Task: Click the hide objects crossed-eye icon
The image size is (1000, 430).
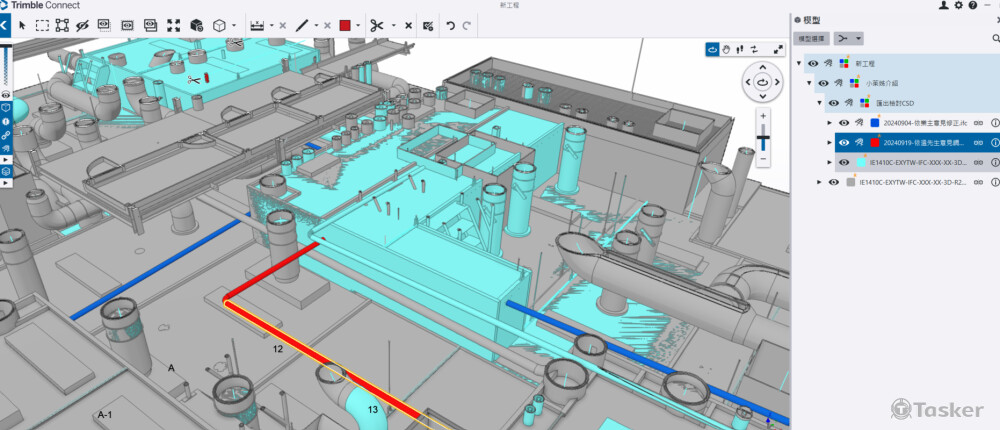Action: click(83, 25)
